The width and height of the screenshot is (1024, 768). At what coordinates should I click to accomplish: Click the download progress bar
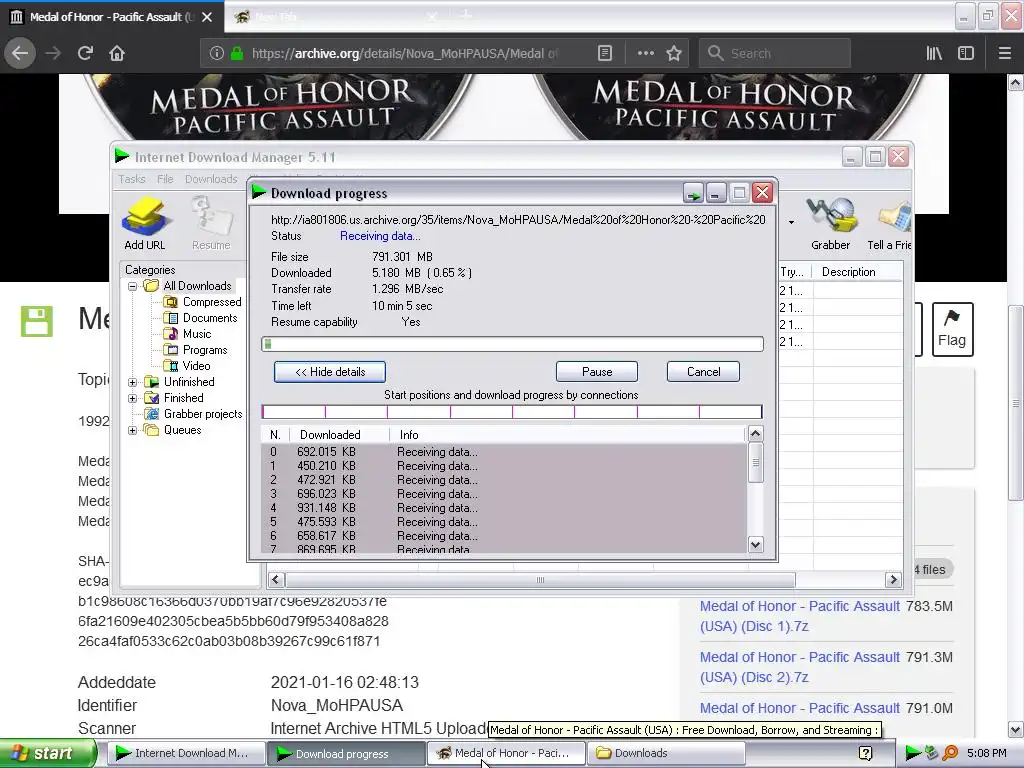[x=512, y=344]
